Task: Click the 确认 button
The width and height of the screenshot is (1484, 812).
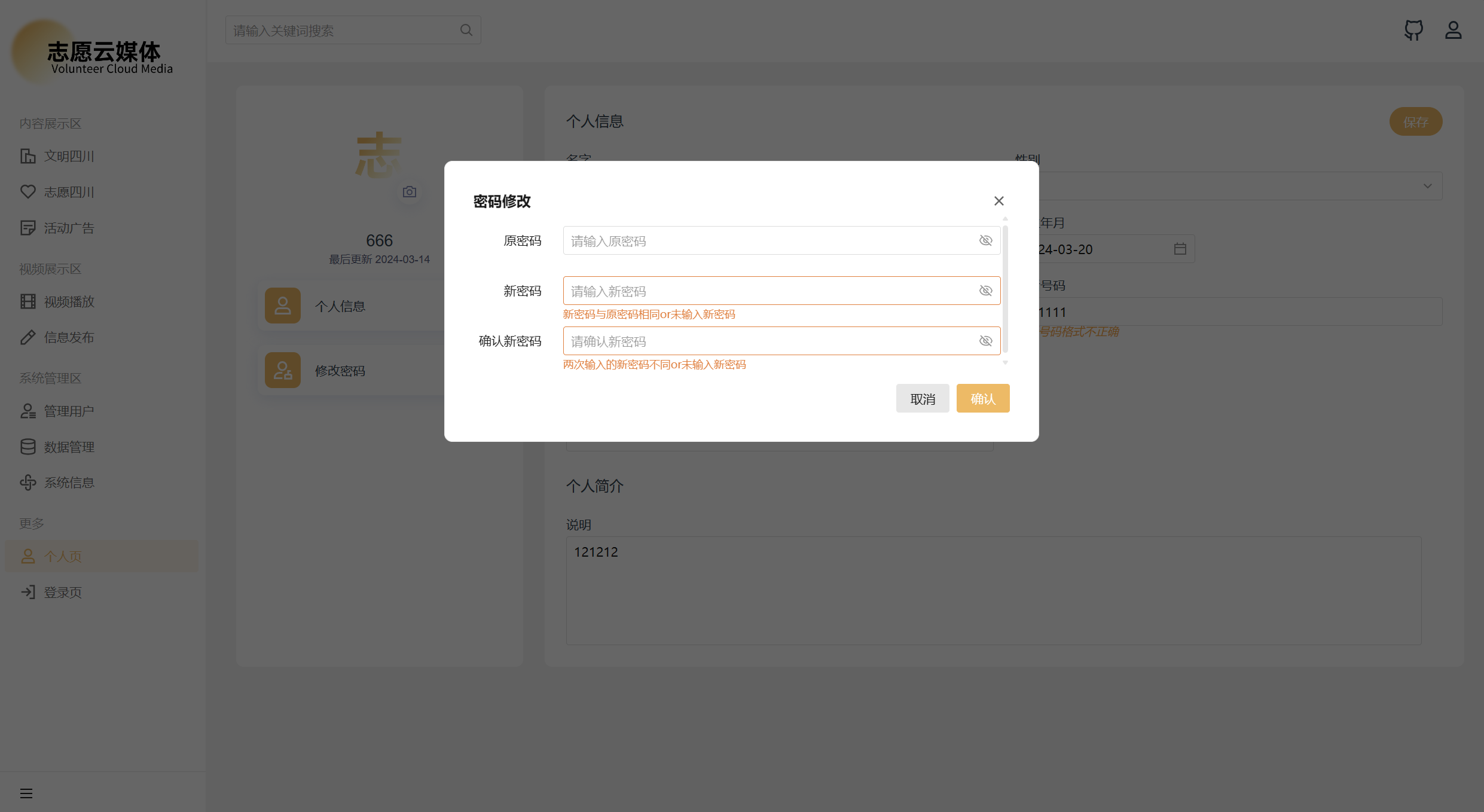Action: (982, 399)
